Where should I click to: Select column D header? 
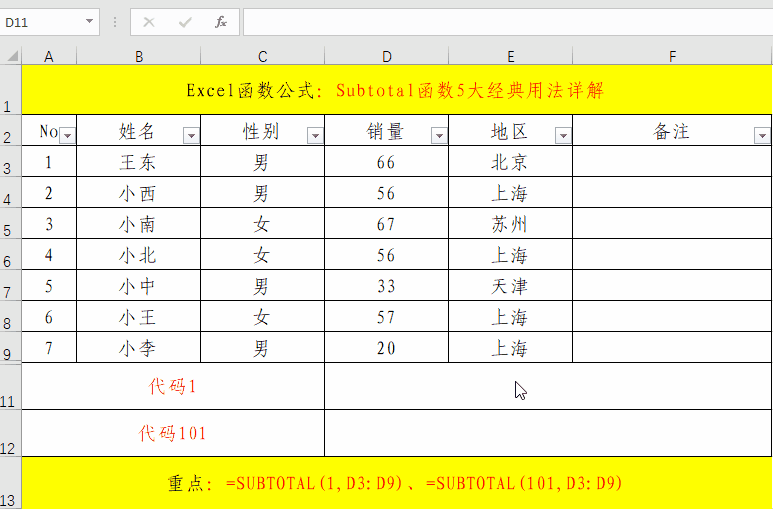(x=387, y=56)
